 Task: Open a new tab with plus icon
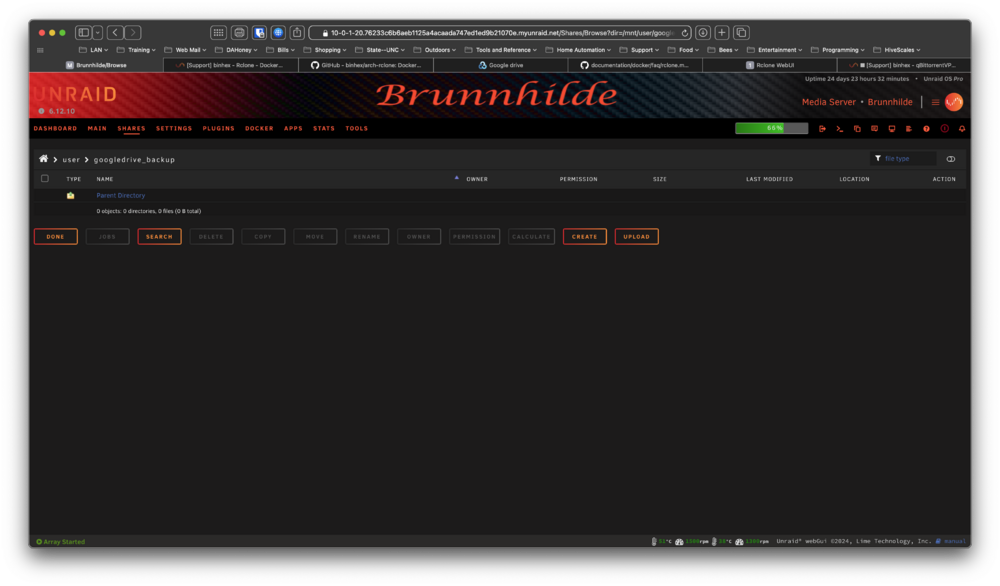(x=722, y=33)
